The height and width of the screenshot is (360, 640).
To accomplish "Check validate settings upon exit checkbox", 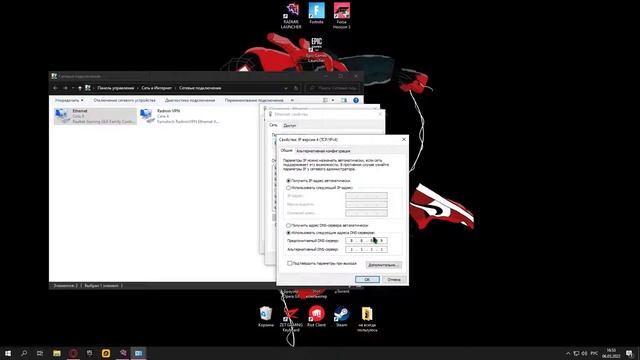I will point(289,263).
